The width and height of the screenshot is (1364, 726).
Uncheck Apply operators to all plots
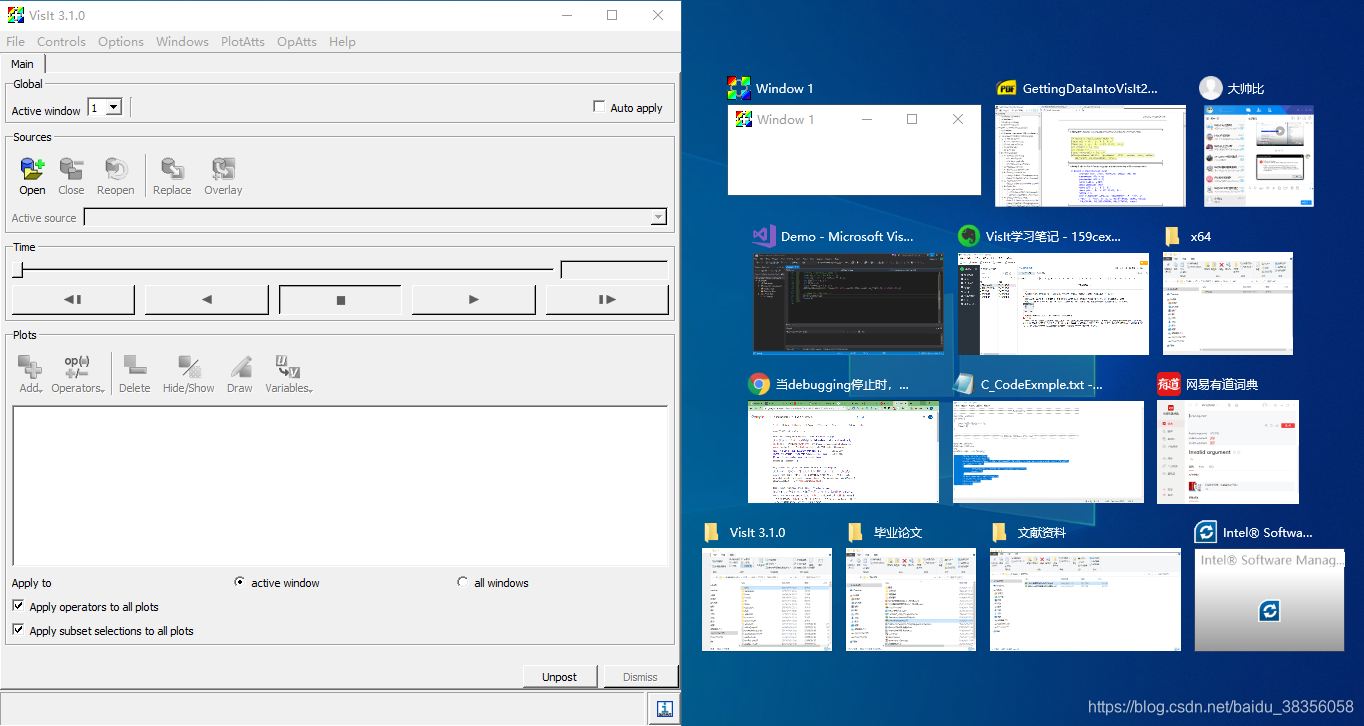[x=17, y=606]
